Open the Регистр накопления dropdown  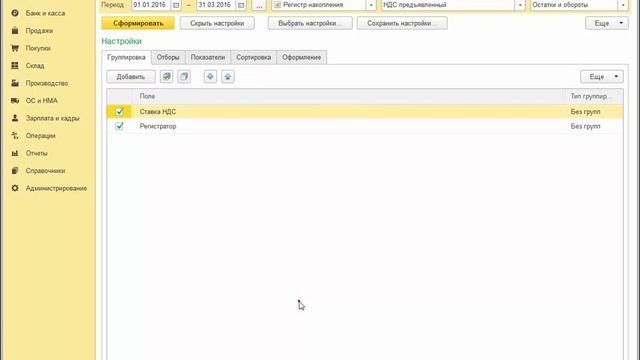pos(371,5)
